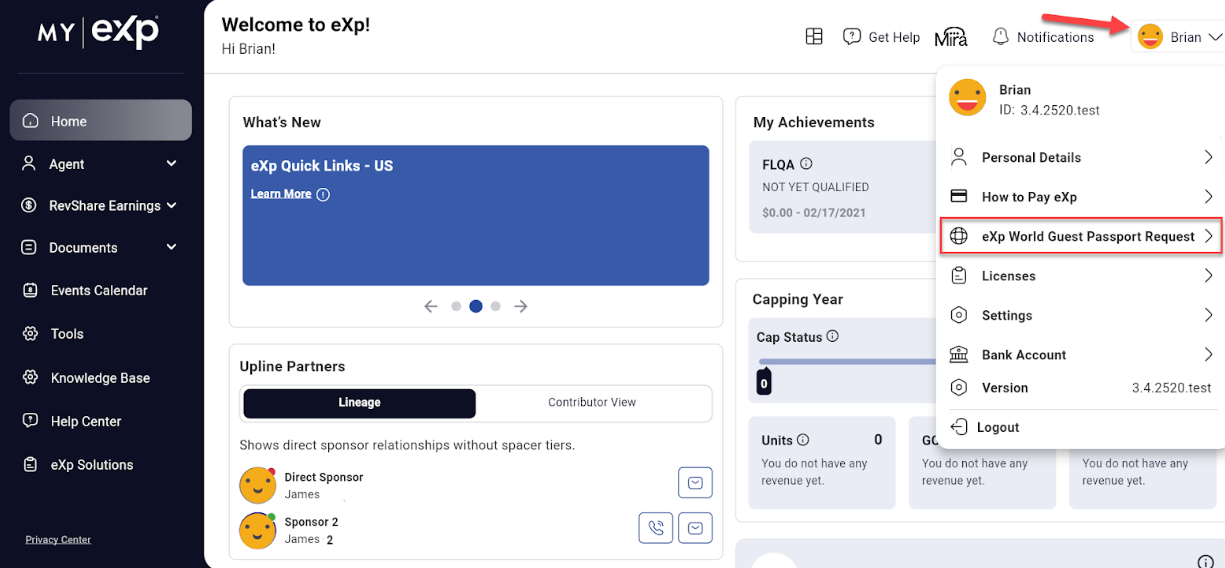Open the Privacy Center link
This screenshot has height=568, width=1225.
coord(58,540)
